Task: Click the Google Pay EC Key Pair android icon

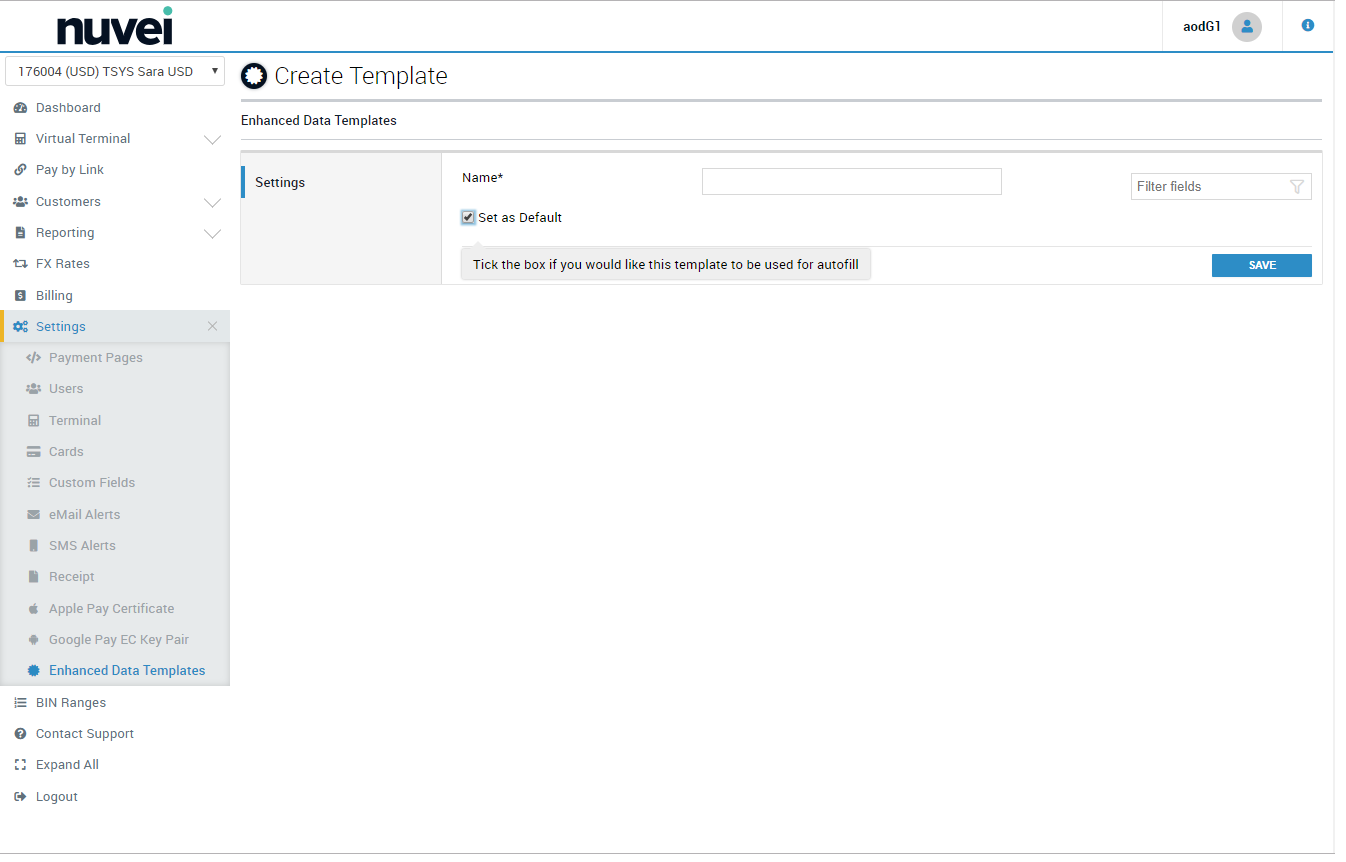Action: (x=33, y=640)
